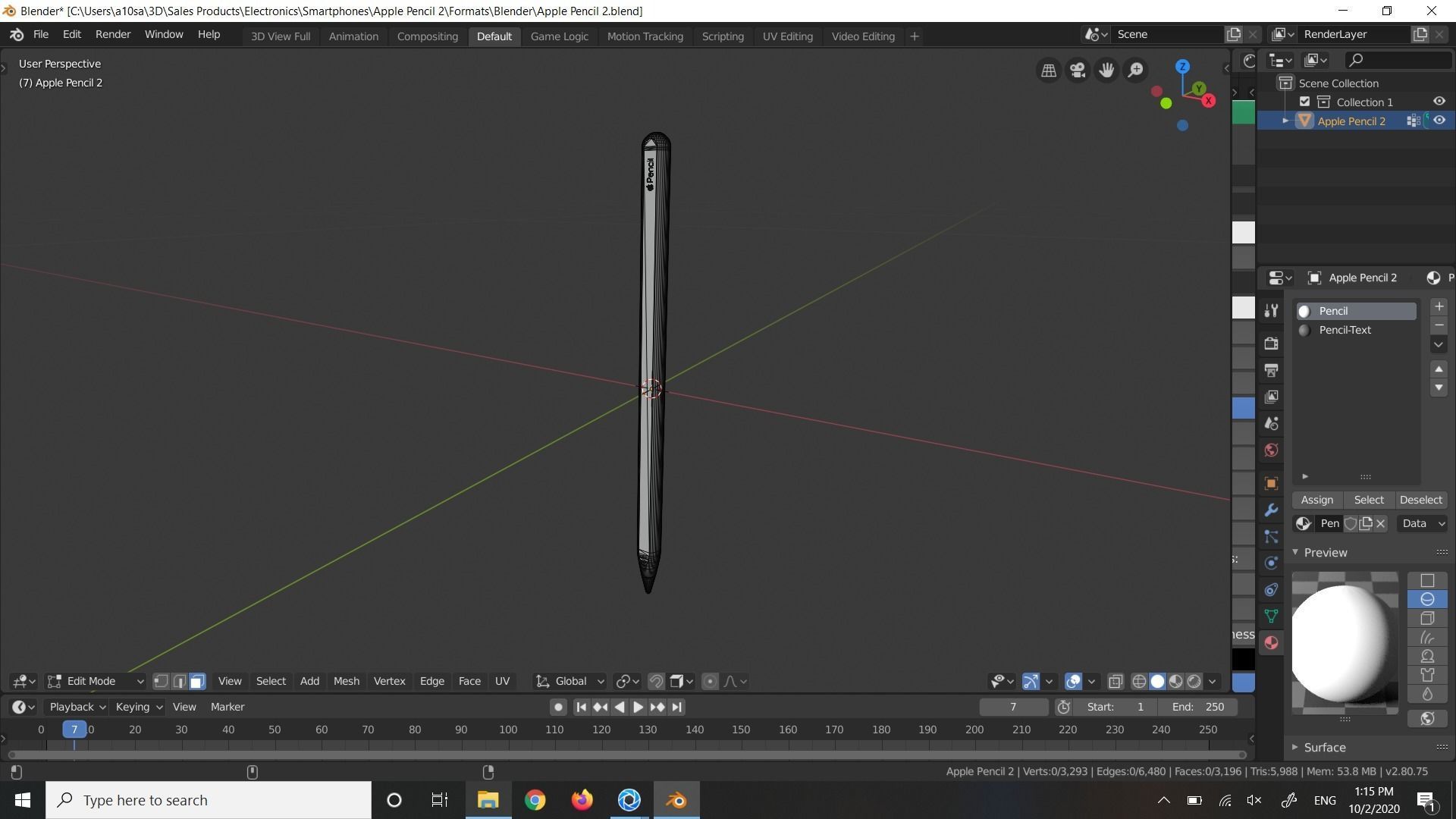Switch to edge select mode
Viewport: 1456px width, 819px height.
click(x=179, y=681)
